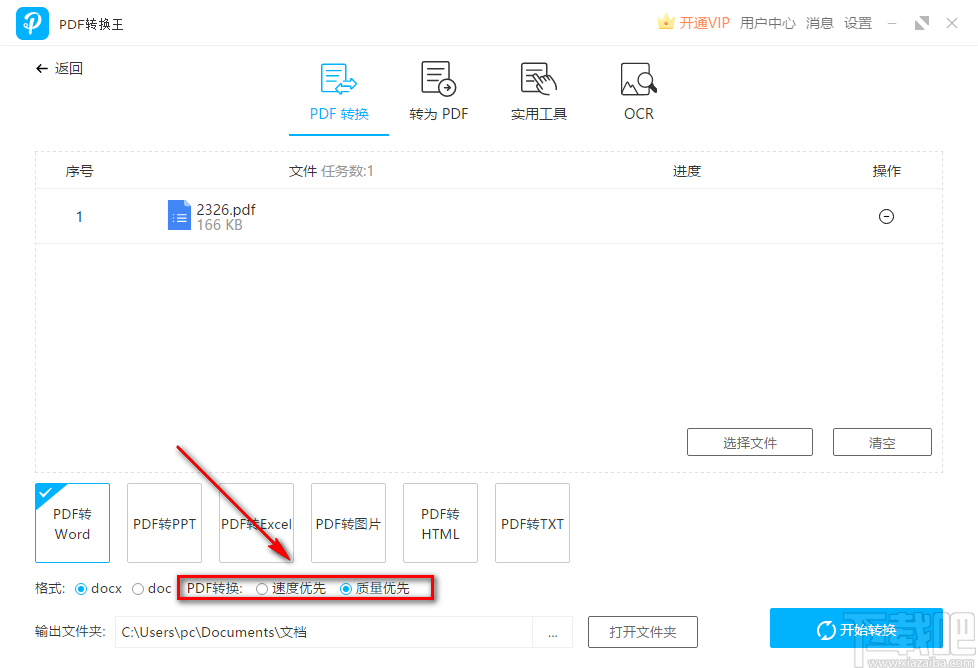This screenshot has width=978, height=668.
Task: Toggle the PDF转Word selection checkmark
Action: click(47, 491)
